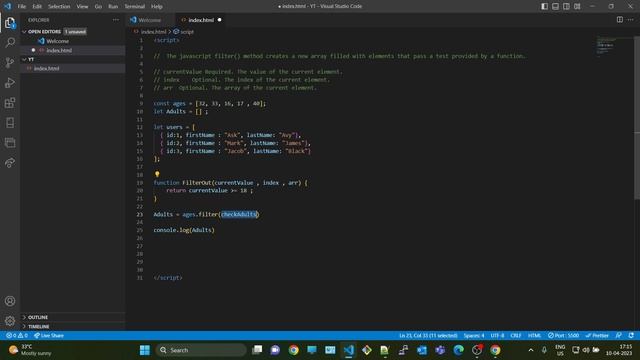The width and height of the screenshot is (640, 360).
Task: Select the index.html editor tab
Action: tap(201, 20)
